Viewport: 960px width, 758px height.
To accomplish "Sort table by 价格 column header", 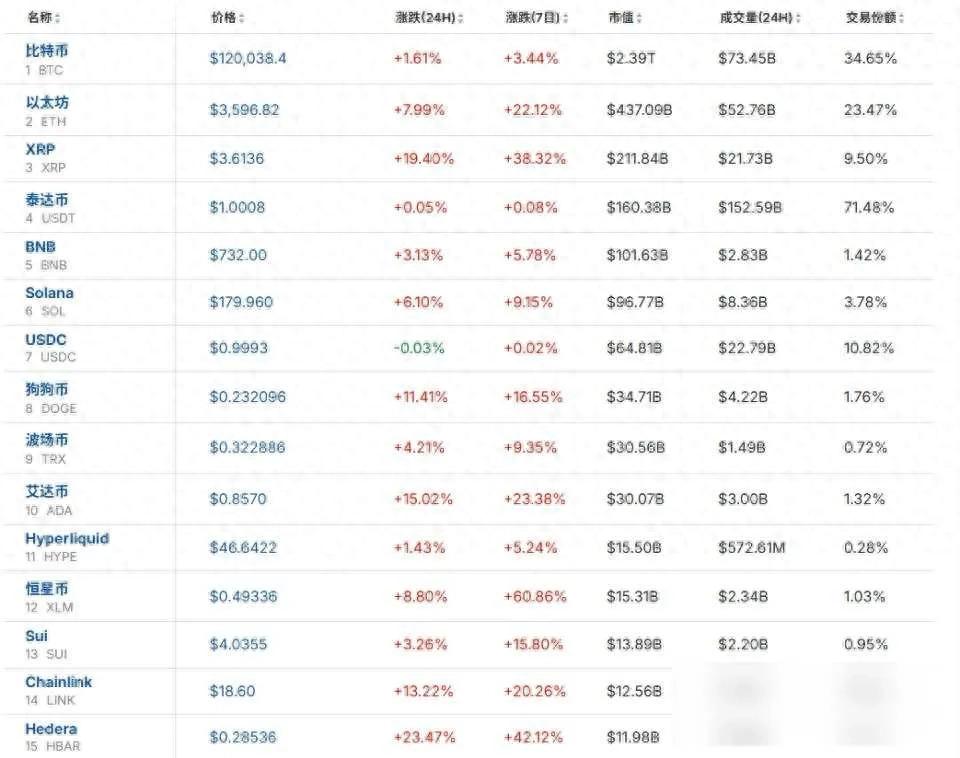I will [x=227, y=18].
